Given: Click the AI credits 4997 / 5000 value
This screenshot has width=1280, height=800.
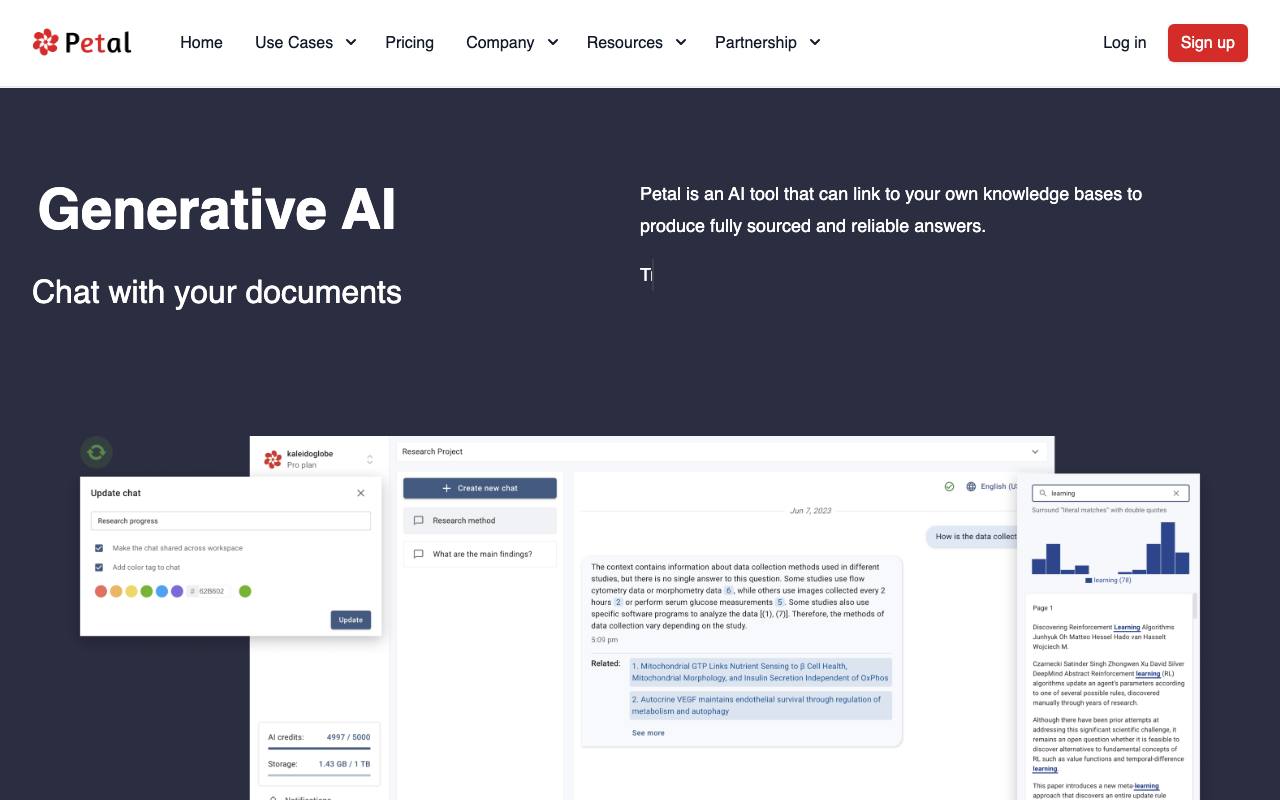Looking at the screenshot, I should coord(348,737).
